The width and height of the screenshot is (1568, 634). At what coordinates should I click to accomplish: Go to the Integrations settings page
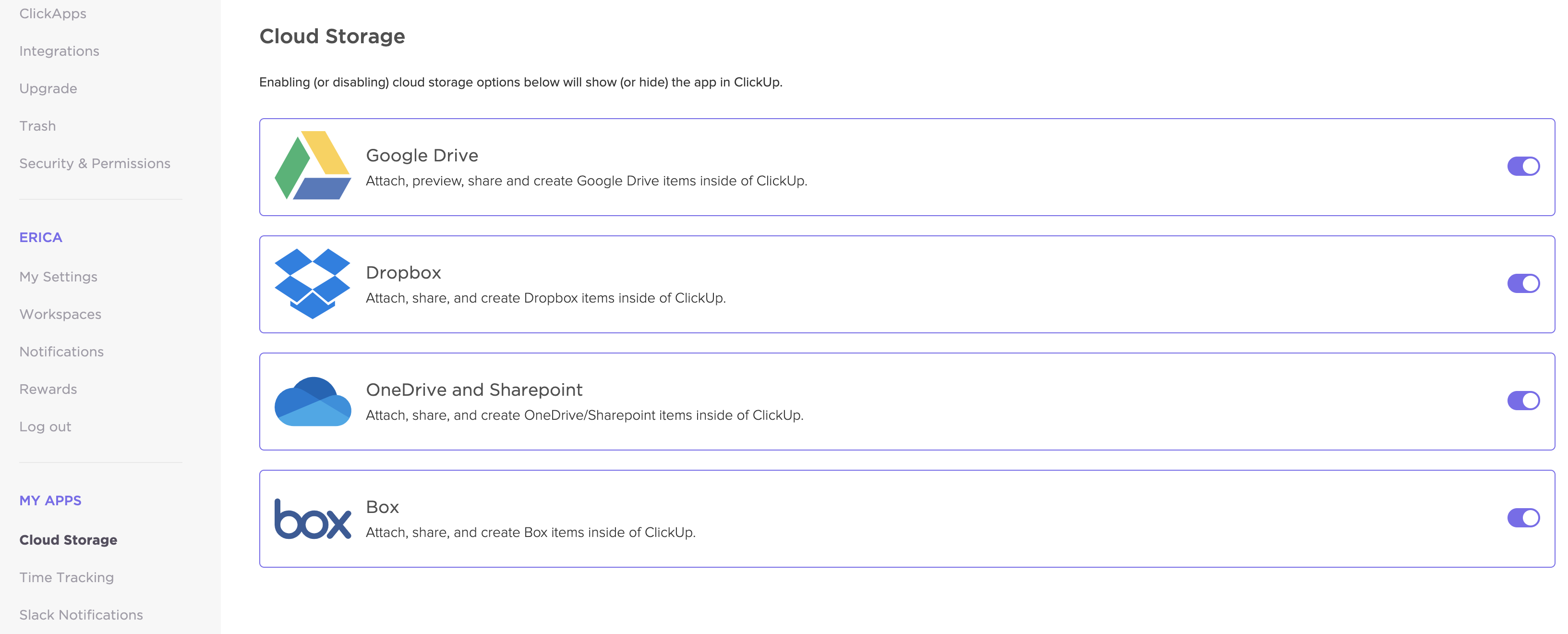[x=59, y=51]
